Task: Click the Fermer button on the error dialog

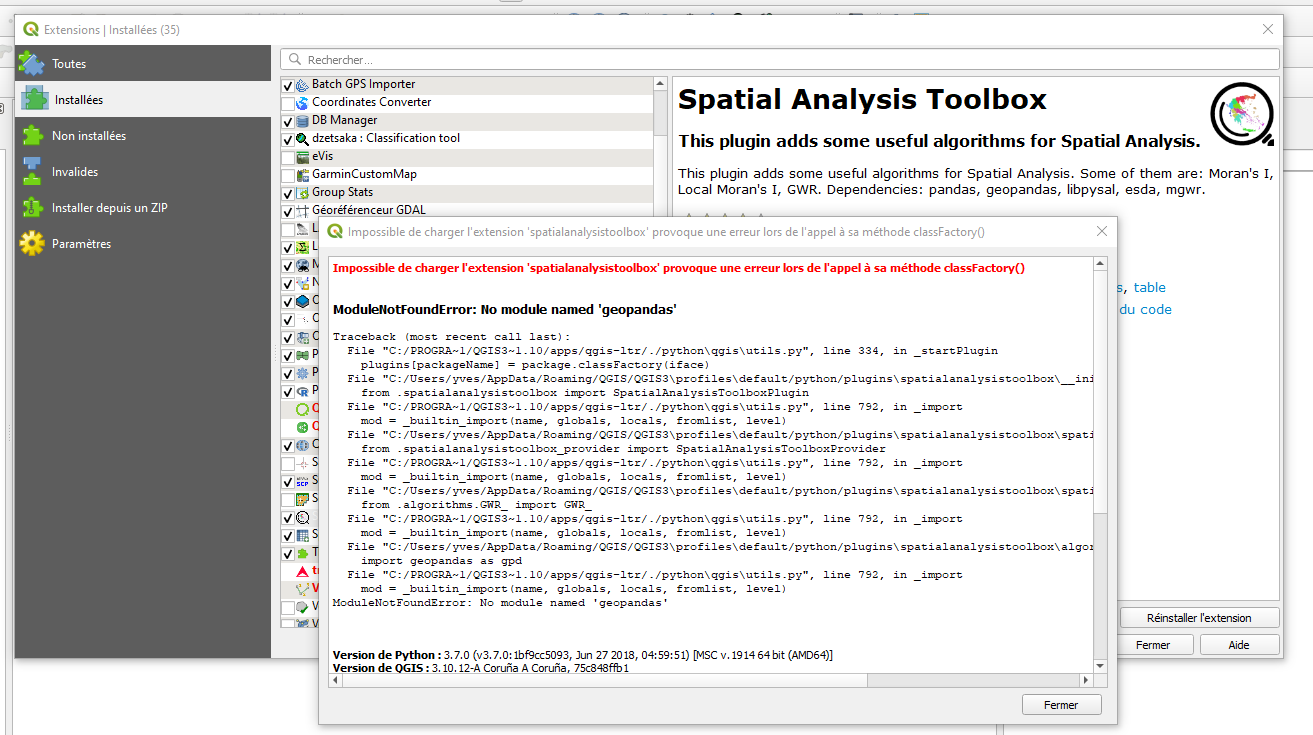Action: tap(1061, 704)
